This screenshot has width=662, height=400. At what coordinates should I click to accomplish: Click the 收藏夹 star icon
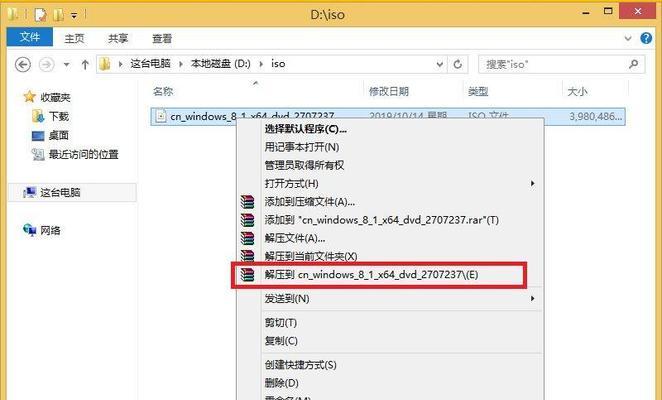pos(29,97)
